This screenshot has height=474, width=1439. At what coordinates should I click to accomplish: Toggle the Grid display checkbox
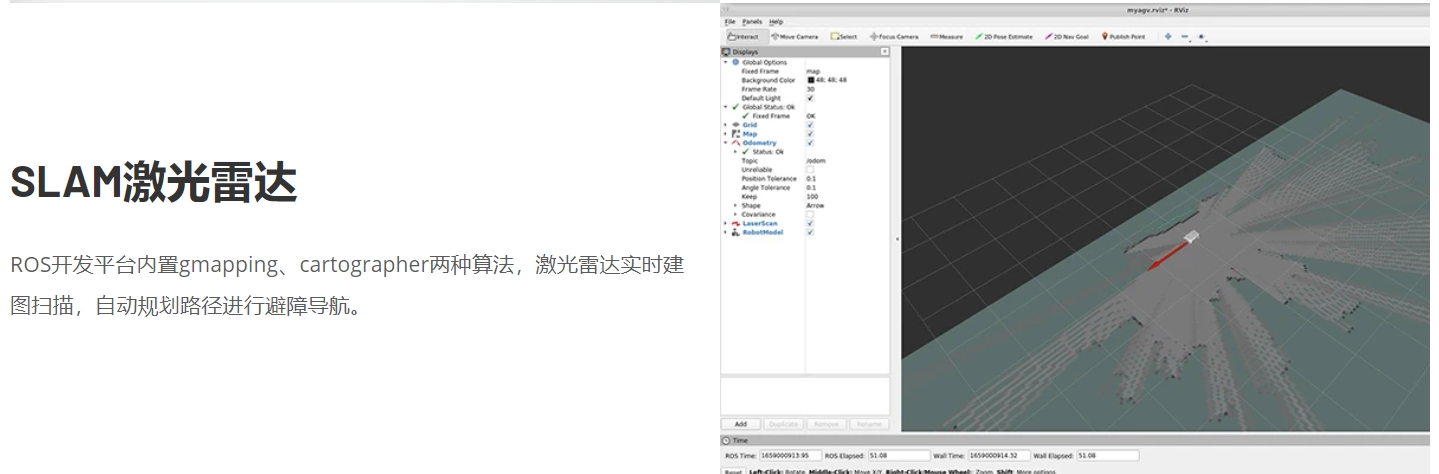tap(810, 125)
